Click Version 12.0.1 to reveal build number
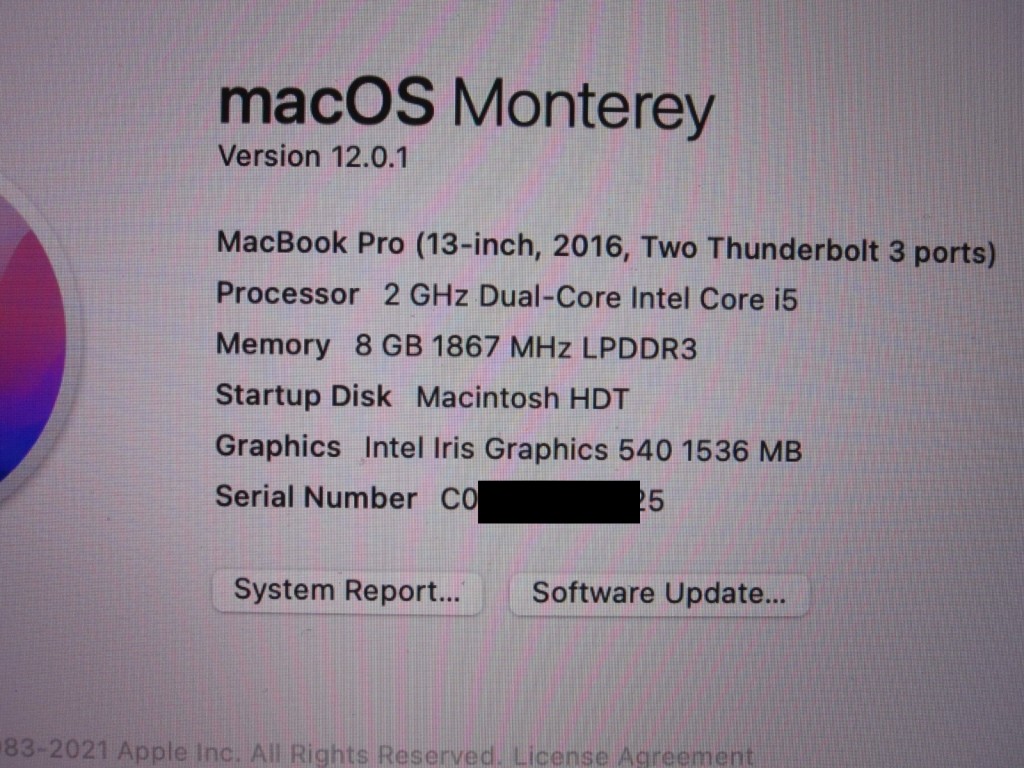The width and height of the screenshot is (1024, 768). click(313, 157)
